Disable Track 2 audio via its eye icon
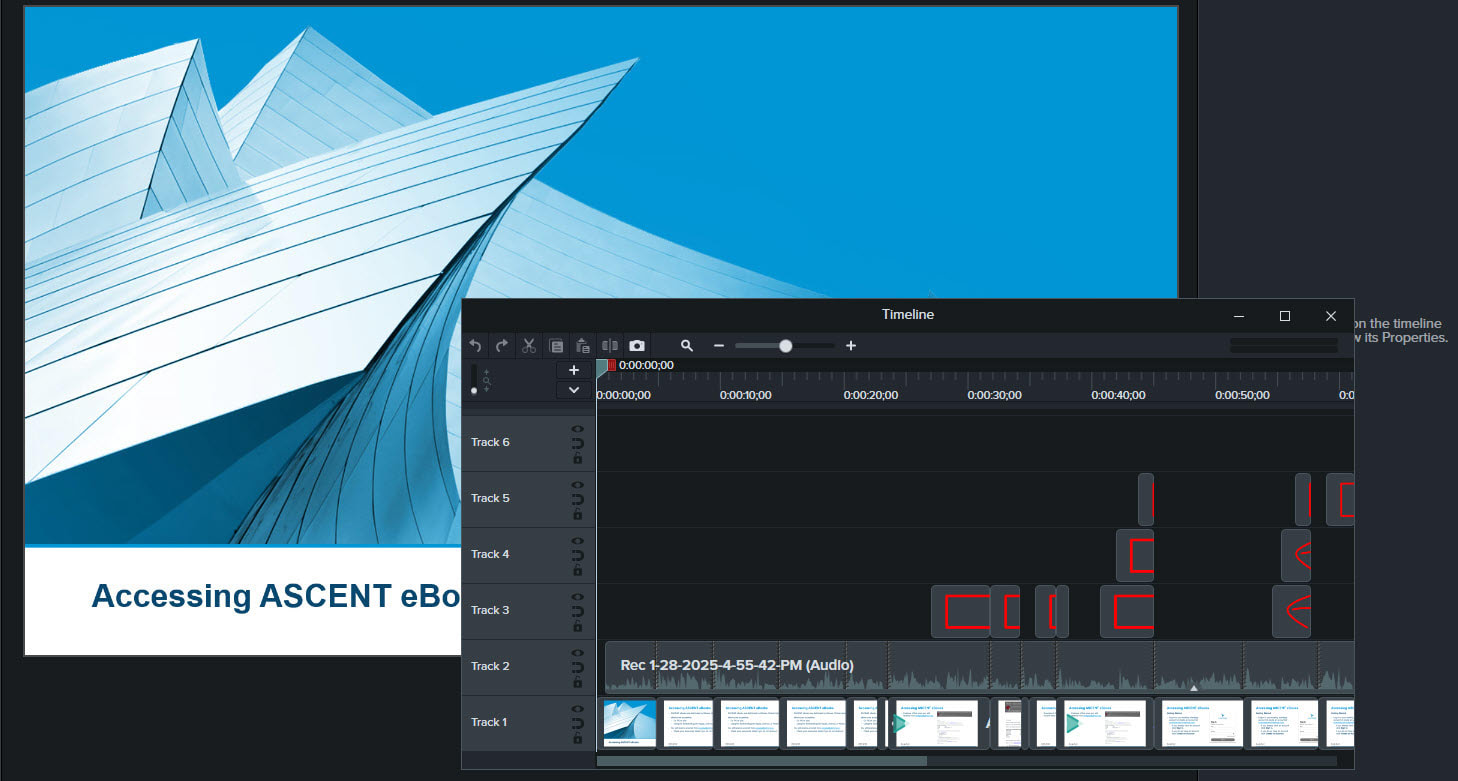Image resolution: width=1458 pixels, height=781 pixels. [577, 653]
